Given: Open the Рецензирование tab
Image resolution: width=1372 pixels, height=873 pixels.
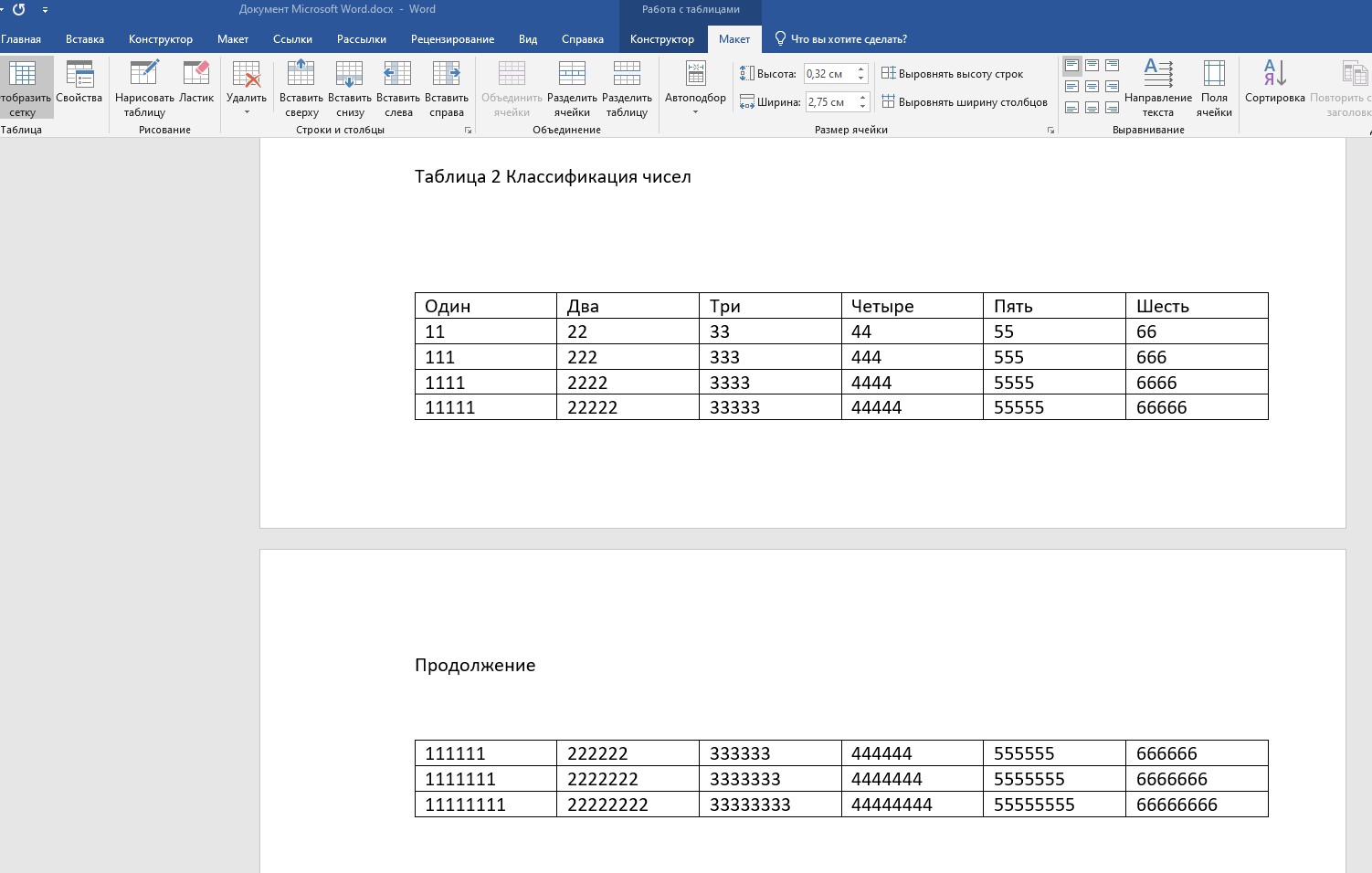Looking at the screenshot, I should click(452, 39).
